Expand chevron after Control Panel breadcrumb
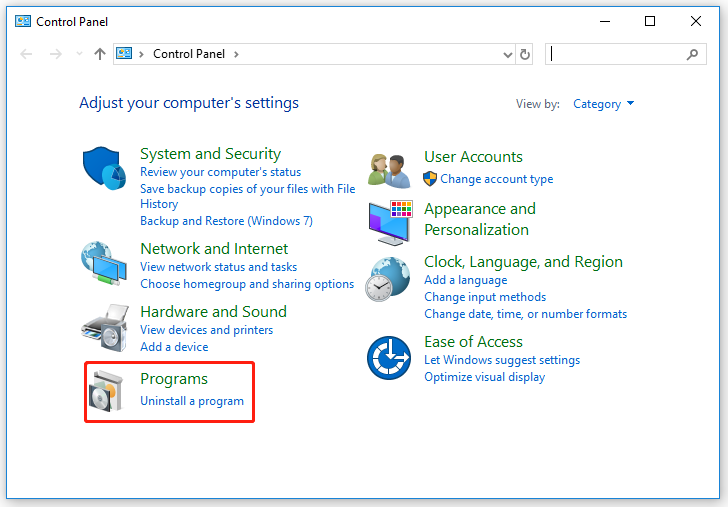Viewport: 728px width, 507px height. [236, 54]
